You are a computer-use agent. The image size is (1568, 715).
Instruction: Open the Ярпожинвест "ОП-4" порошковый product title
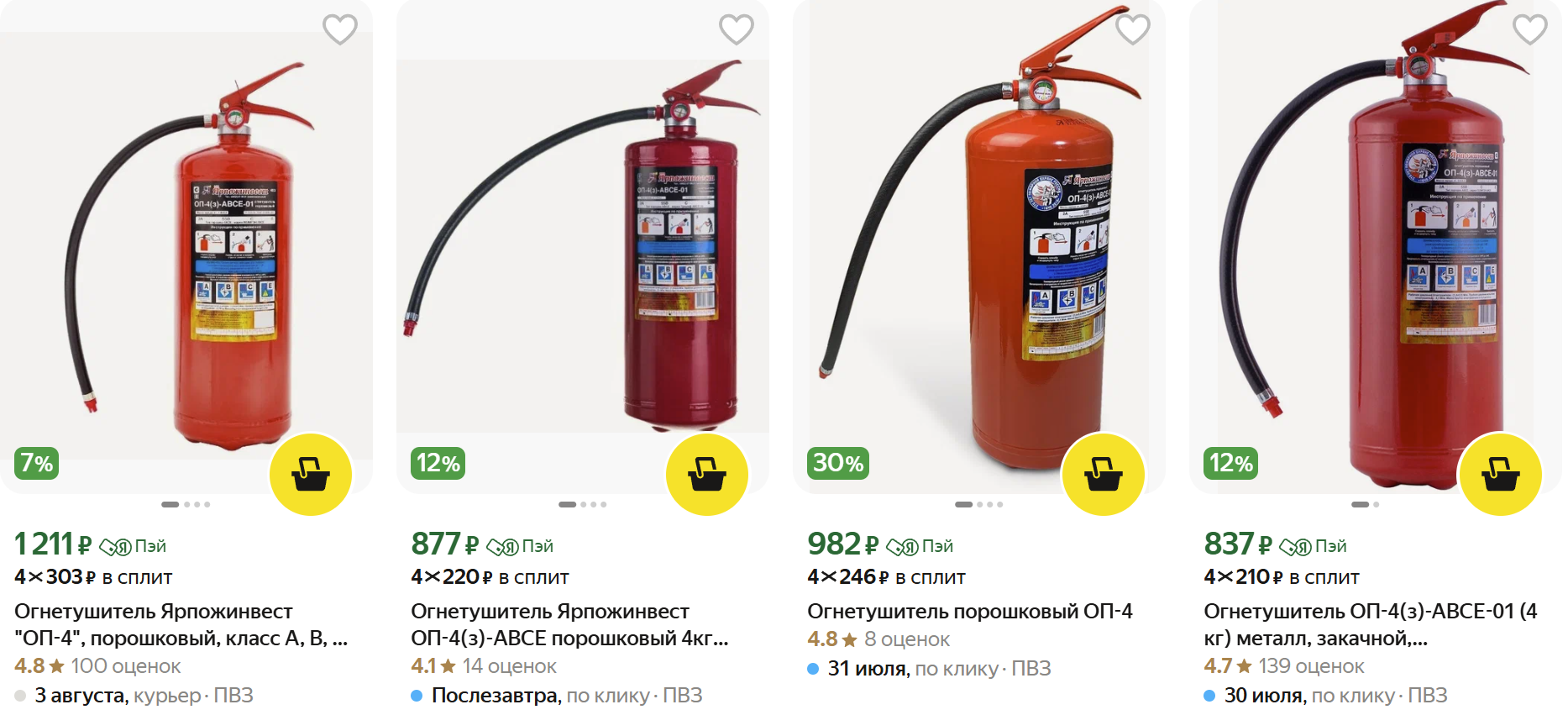click(181, 625)
